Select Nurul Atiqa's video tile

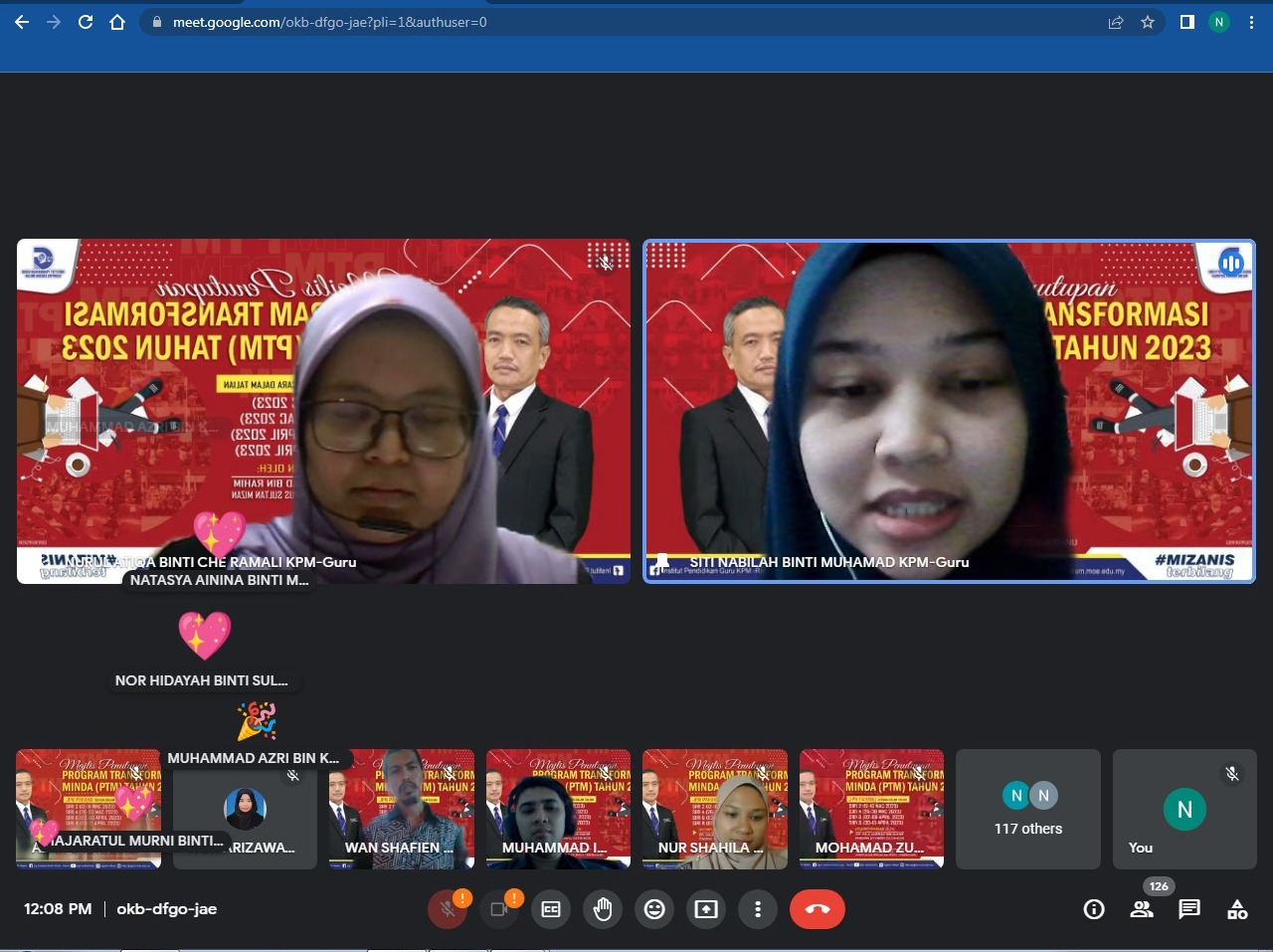(x=323, y=411)
